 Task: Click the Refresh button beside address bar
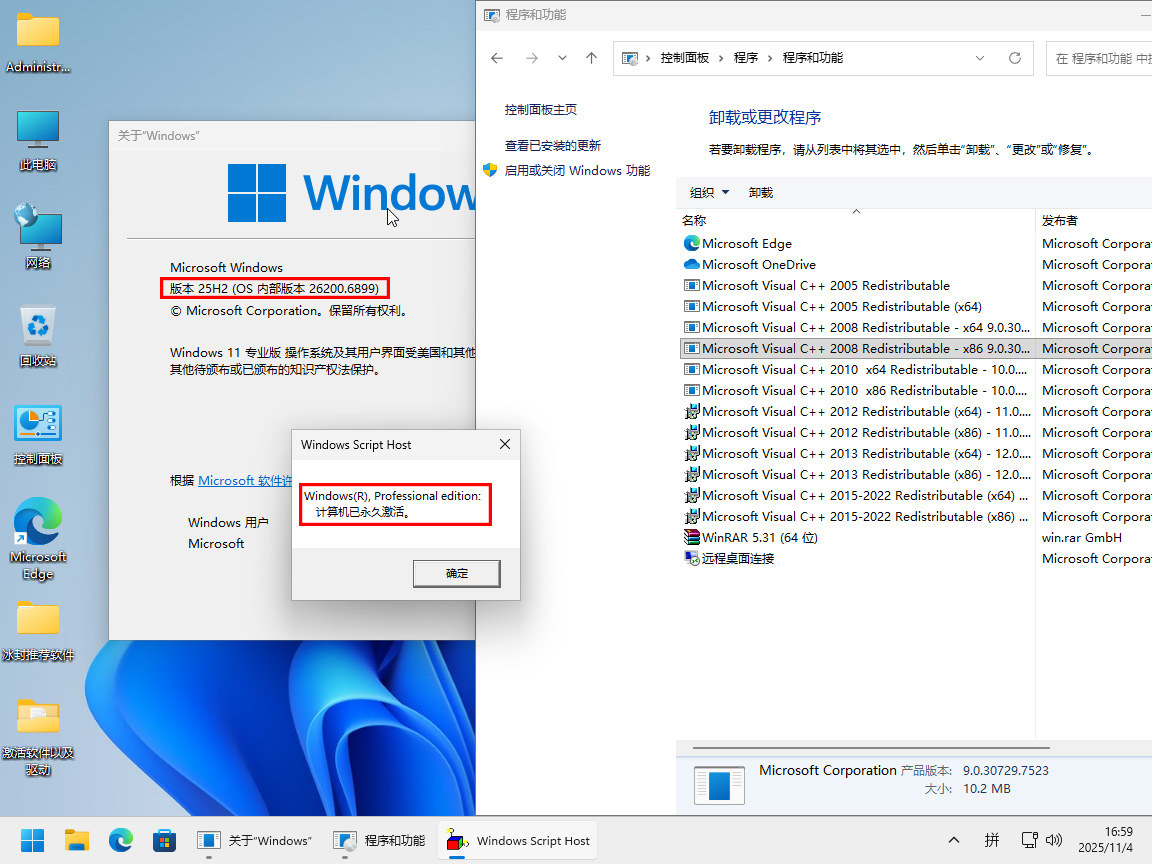1014,58
